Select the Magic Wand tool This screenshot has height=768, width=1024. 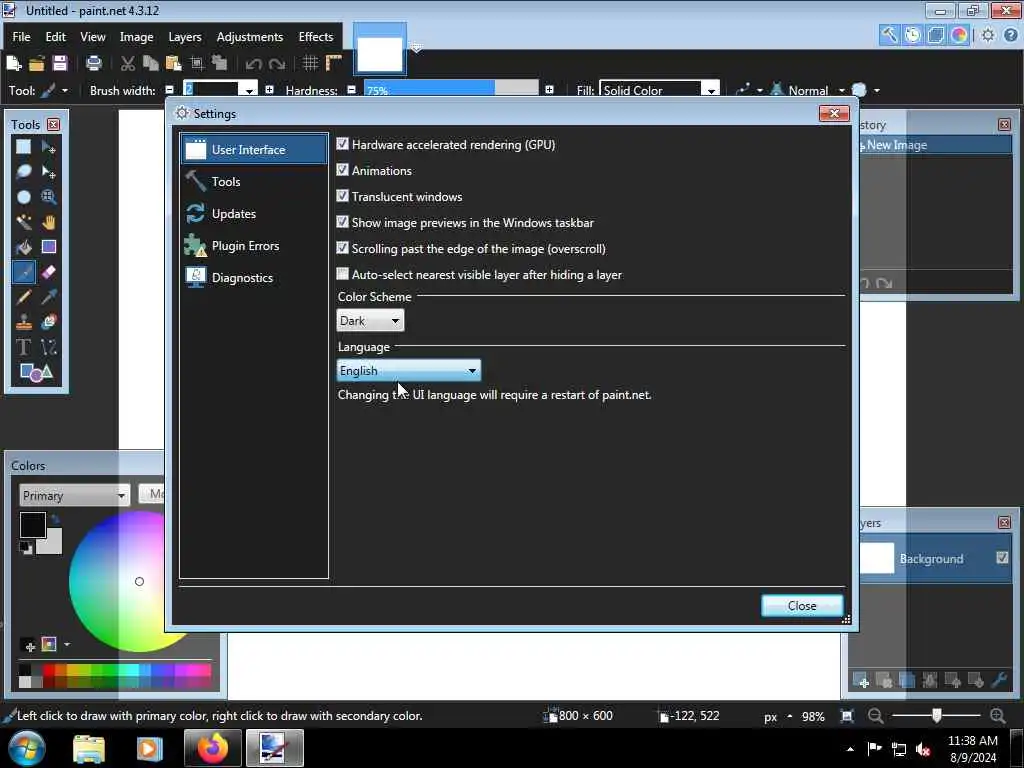click(x=24, y=222)
